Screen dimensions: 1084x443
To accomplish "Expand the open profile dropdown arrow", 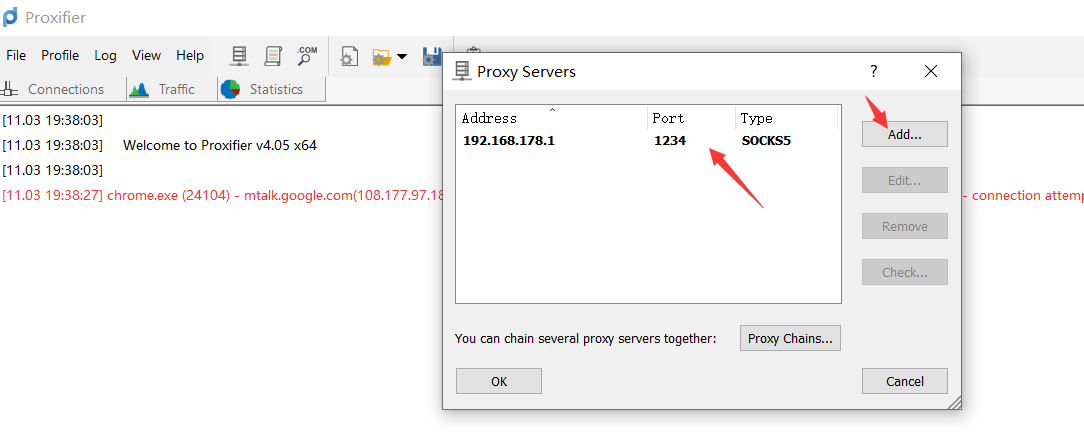I will coord(402,57).
